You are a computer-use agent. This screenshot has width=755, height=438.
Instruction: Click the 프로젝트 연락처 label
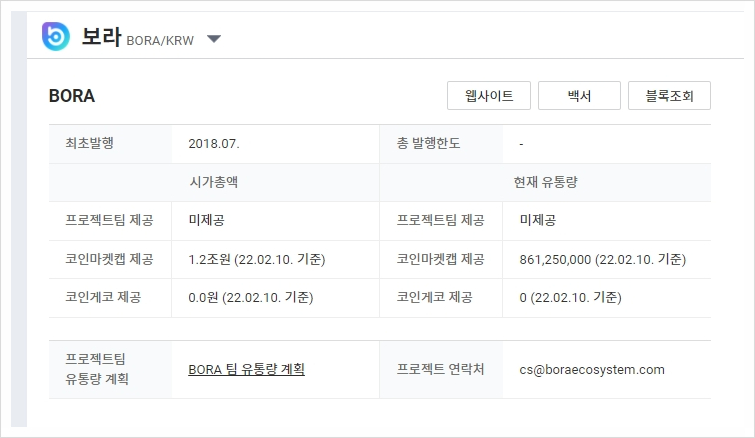[x=440, y=370]
